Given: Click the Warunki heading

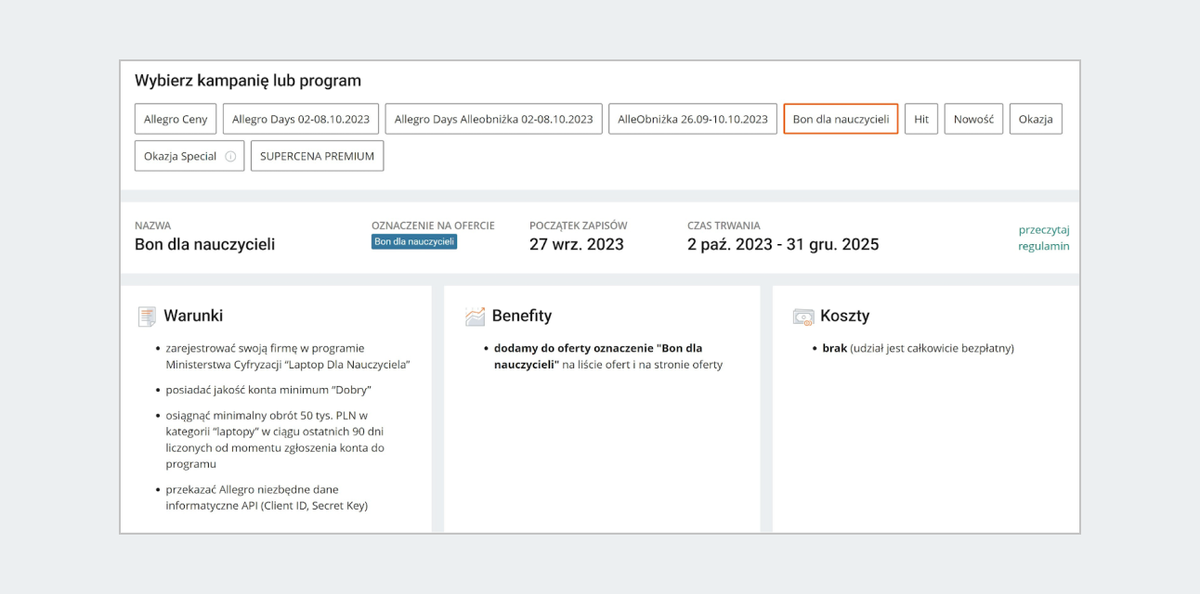Looking at the screenshot, I should click(x=193, y=316).
